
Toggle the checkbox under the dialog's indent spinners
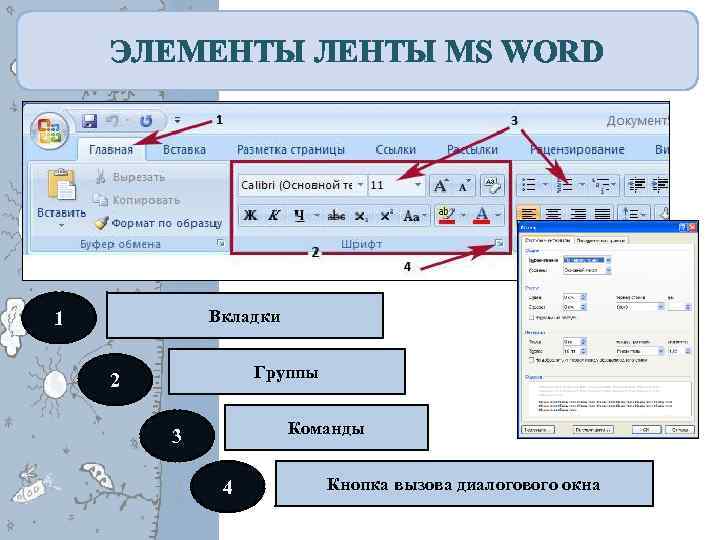[531, 317]
